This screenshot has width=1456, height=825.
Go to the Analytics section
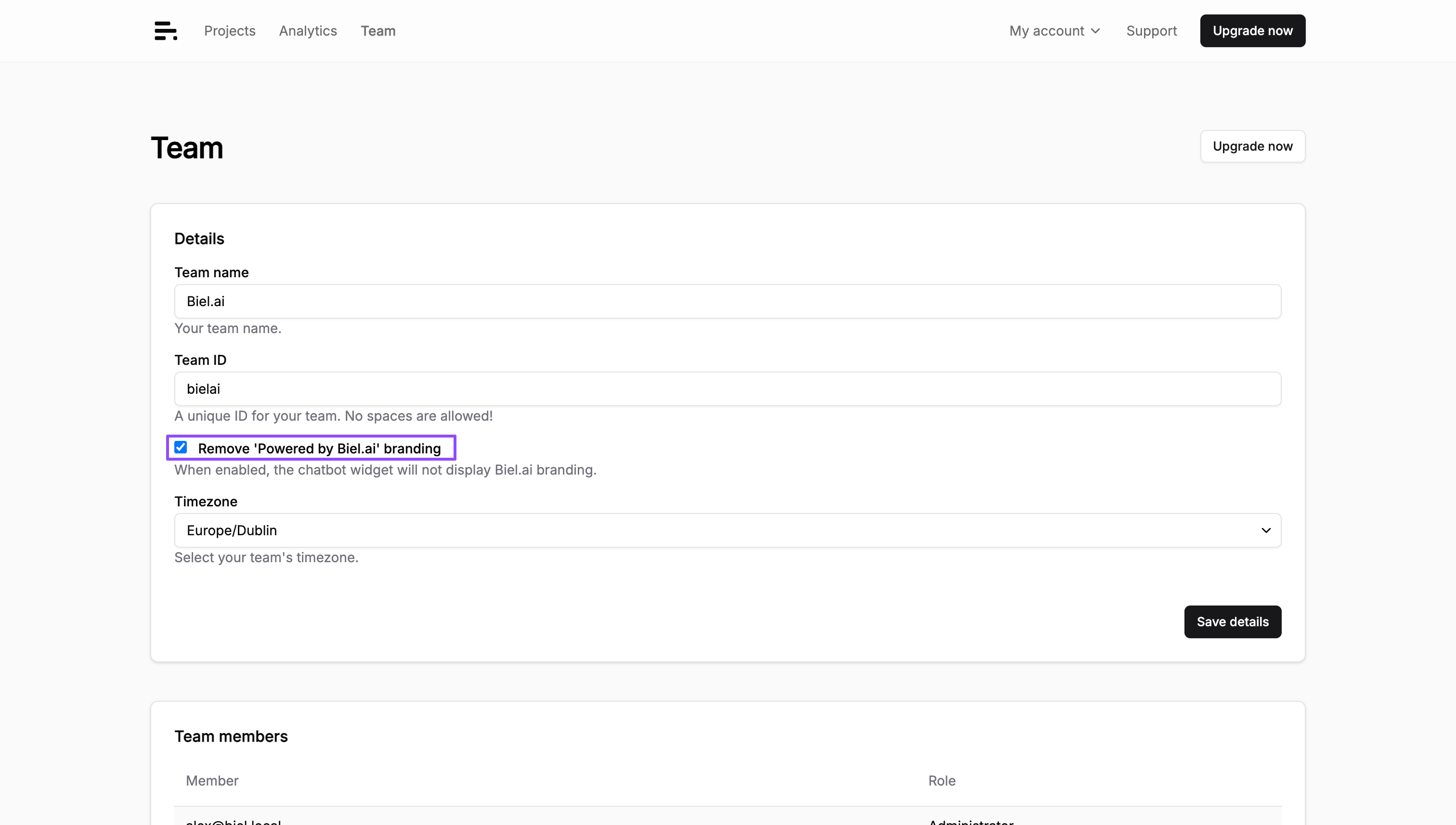point(308,31)
